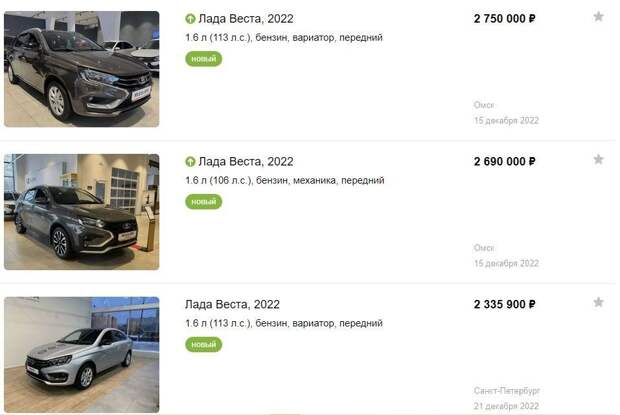Image resolution: width=620 pixels, height=415 pixels.
Task: Open first Лада Веста, 2022 title link
Action: (x=246, y=19)
